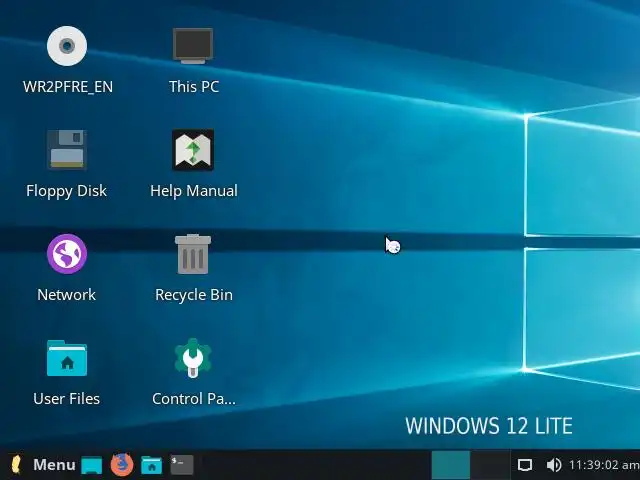Open the WR2PFRE_EN disc icon
The image size is (640, 480).
[67, 46]
